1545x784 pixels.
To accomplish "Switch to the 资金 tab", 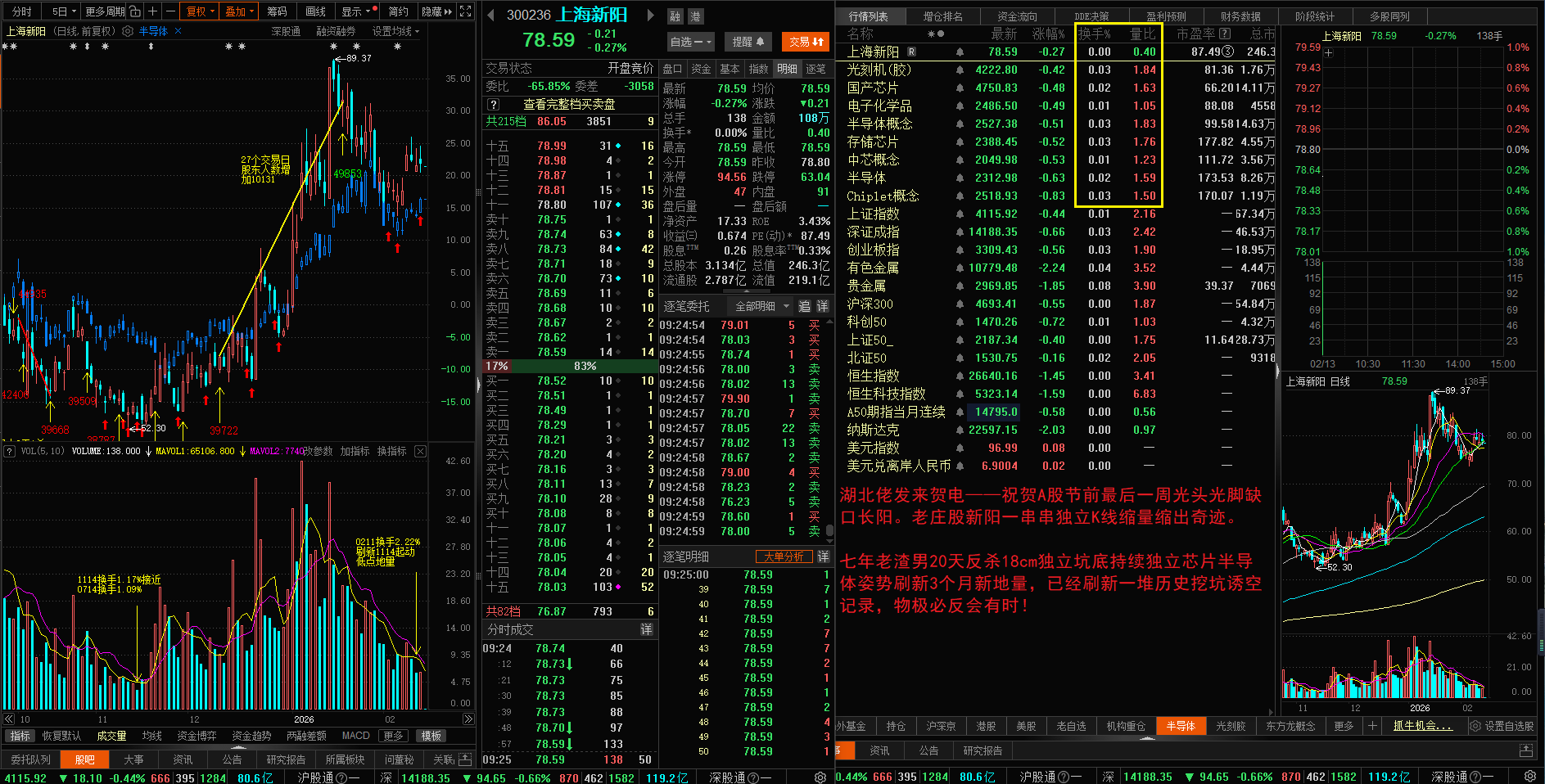I will 701,69.
